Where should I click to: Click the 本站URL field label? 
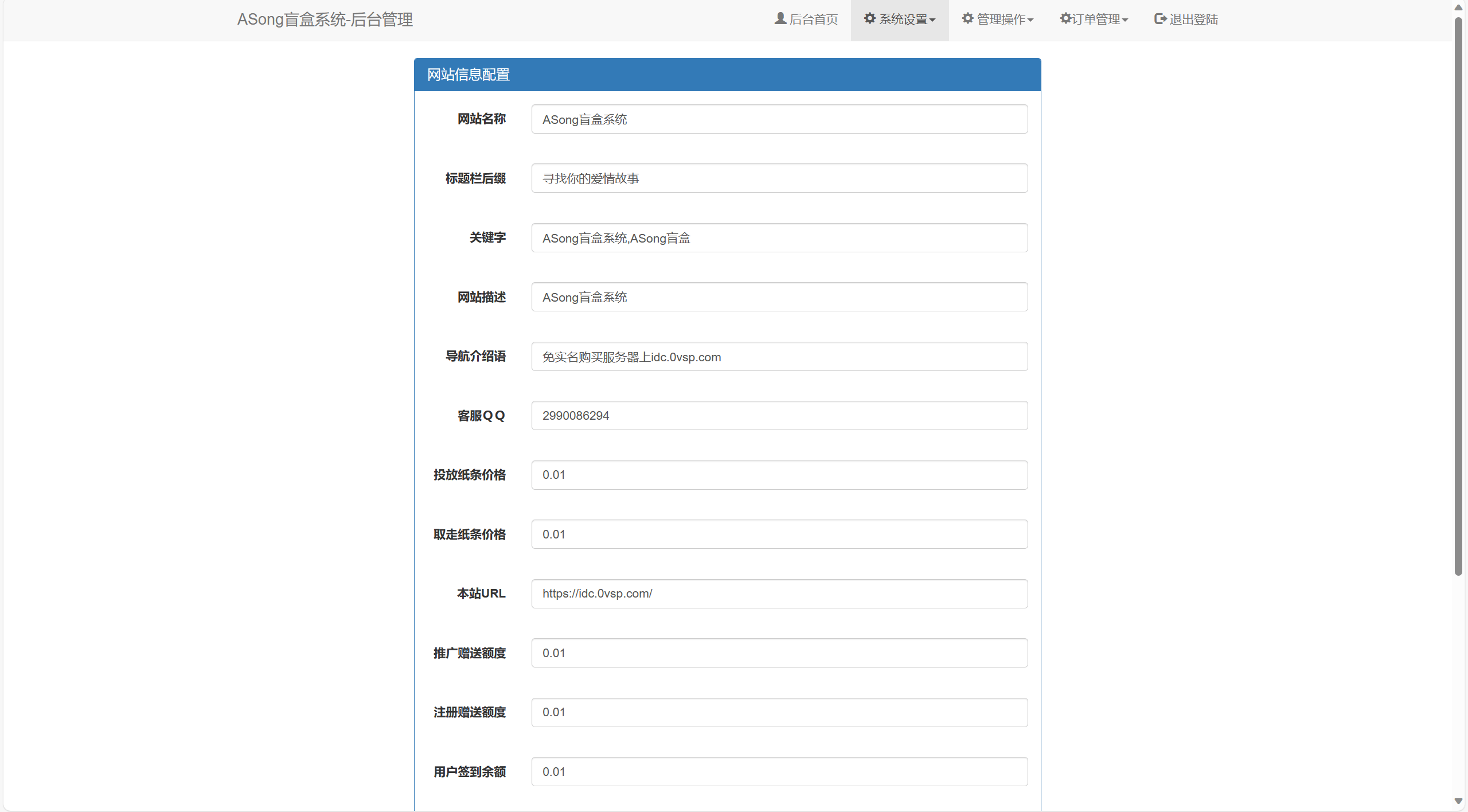coord(482,594)
